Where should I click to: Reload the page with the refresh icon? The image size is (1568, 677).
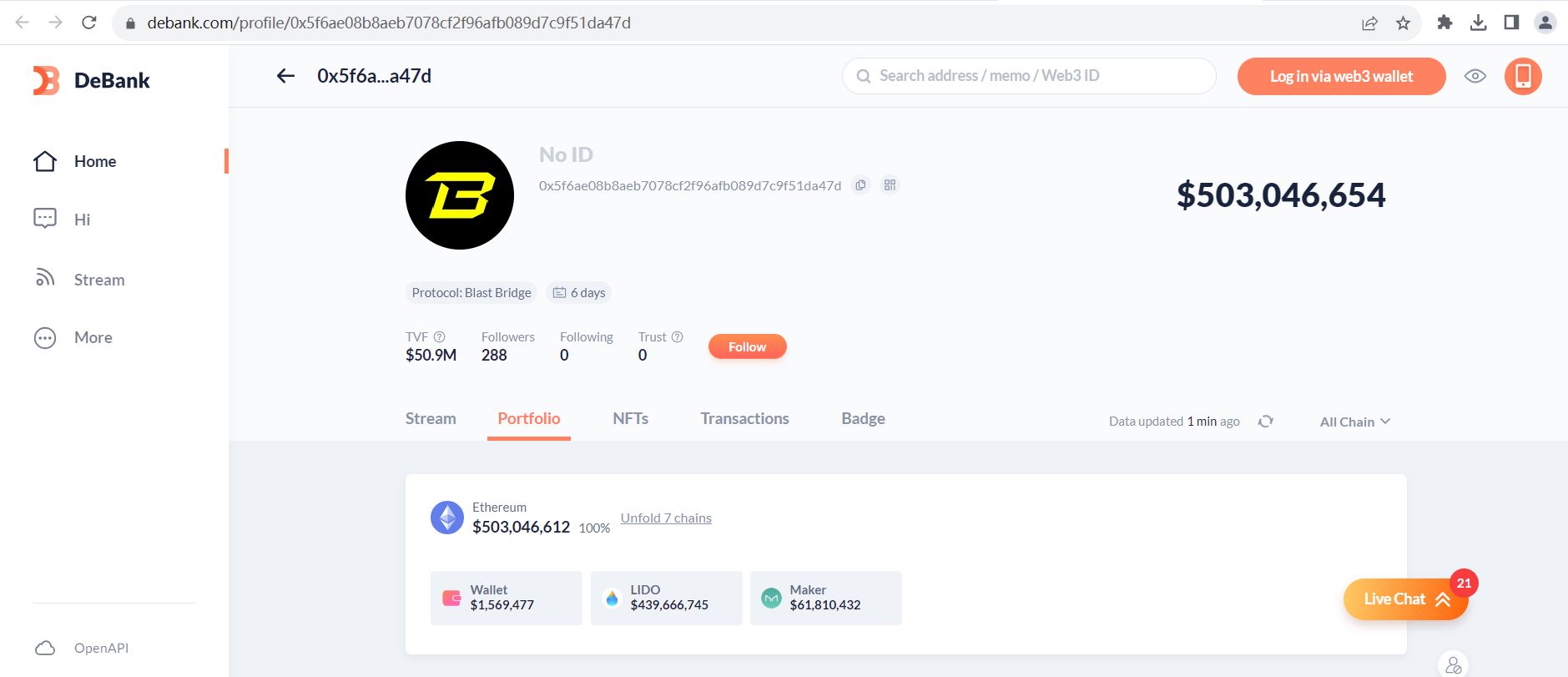click(x=89, y=23)
